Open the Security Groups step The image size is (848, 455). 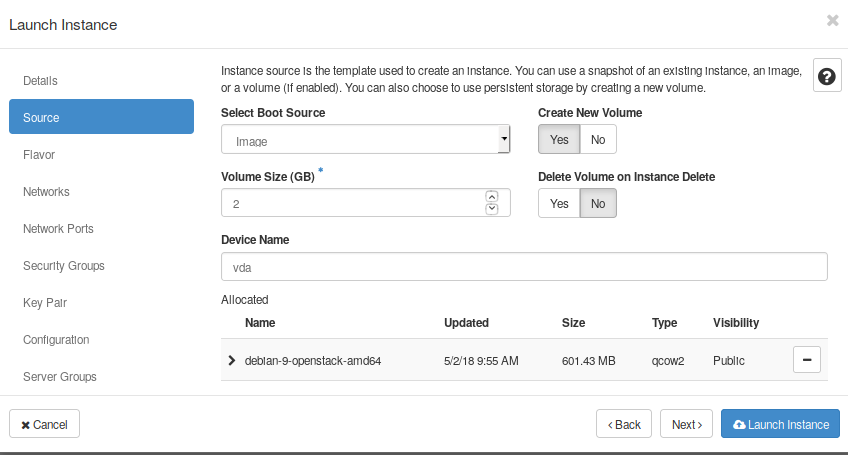64,266
